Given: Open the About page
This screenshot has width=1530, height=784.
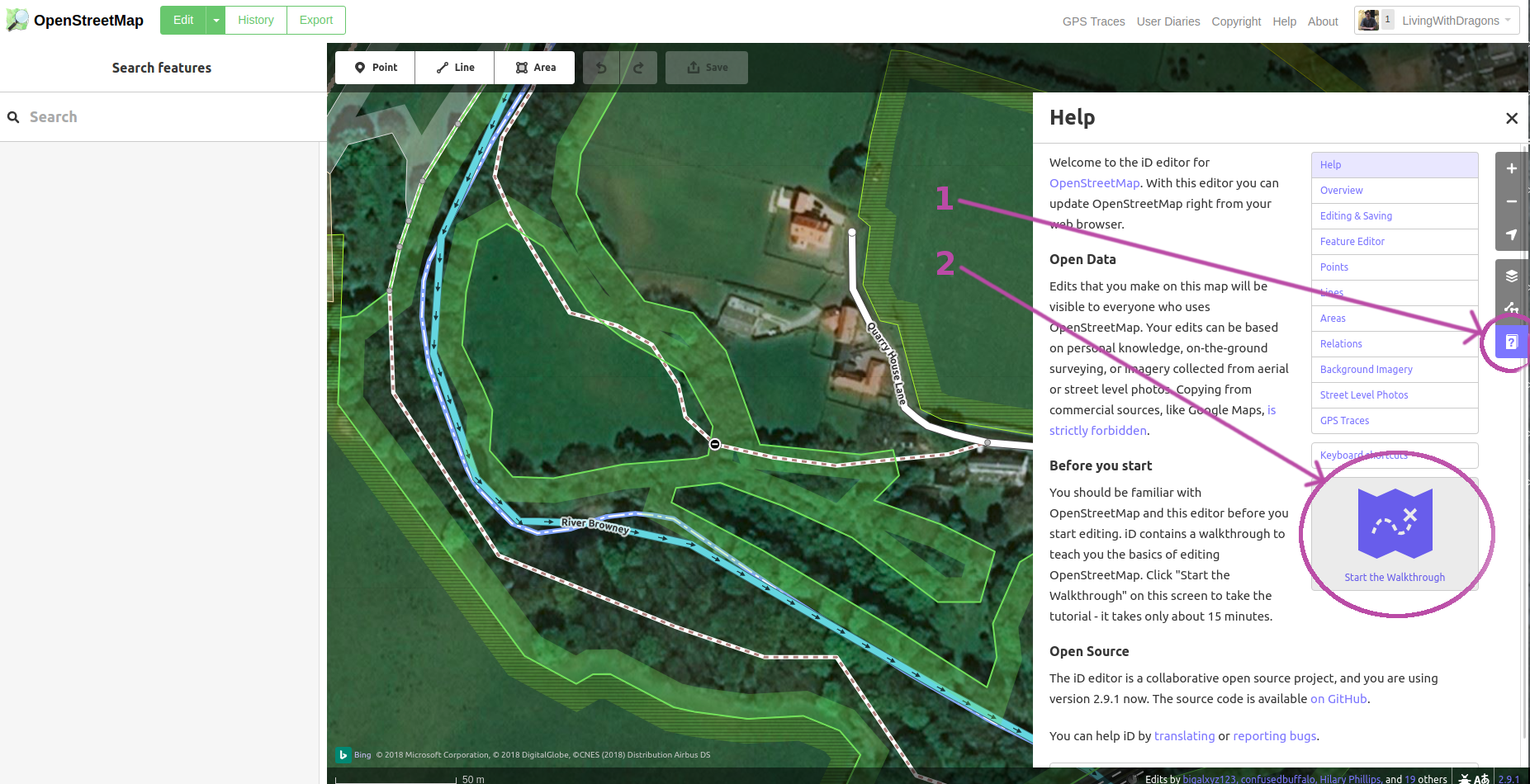Looking at the screenshot, I should coord(1323,21).
